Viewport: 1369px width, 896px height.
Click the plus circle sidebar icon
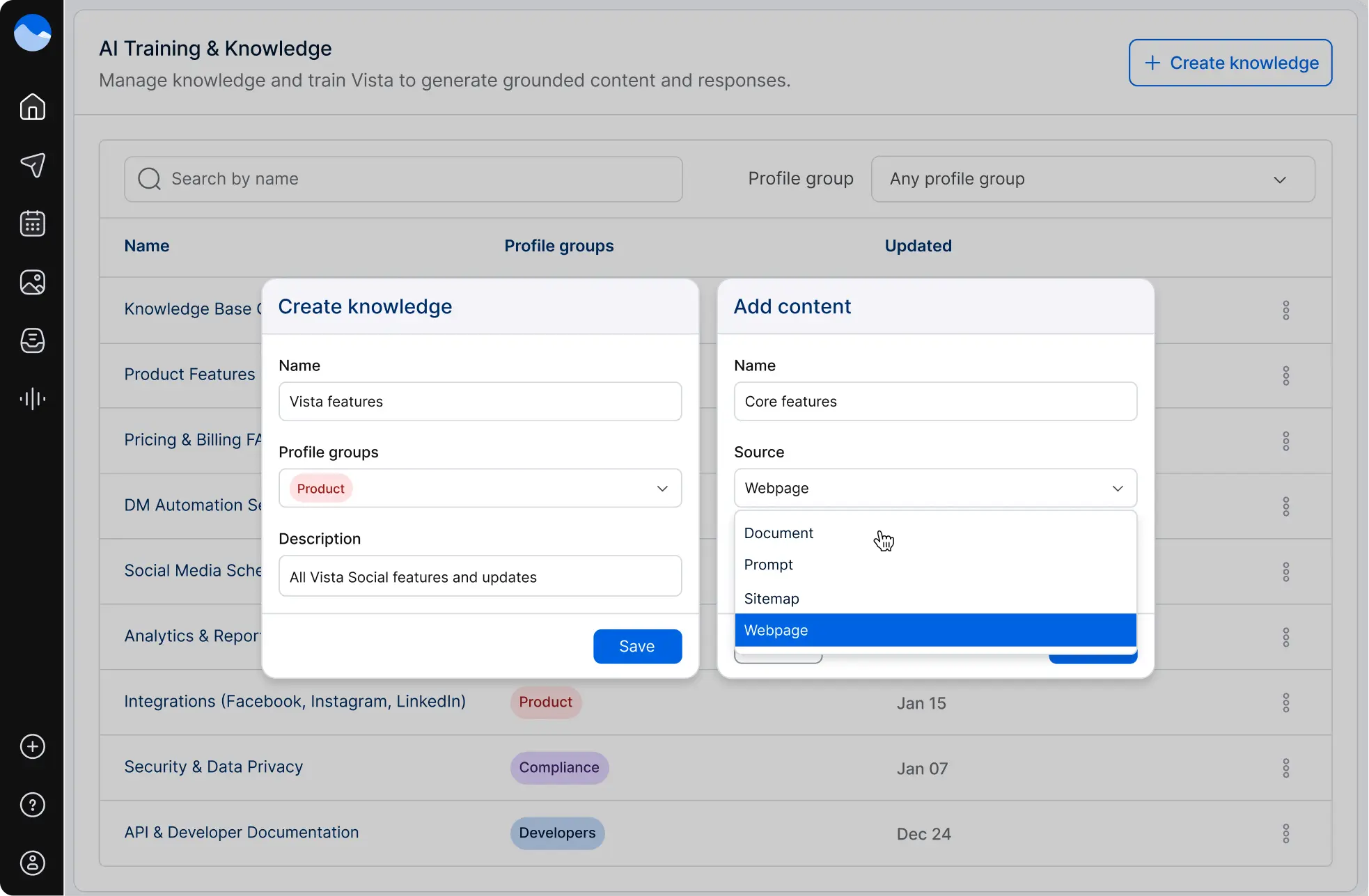(x=33, y=746)
